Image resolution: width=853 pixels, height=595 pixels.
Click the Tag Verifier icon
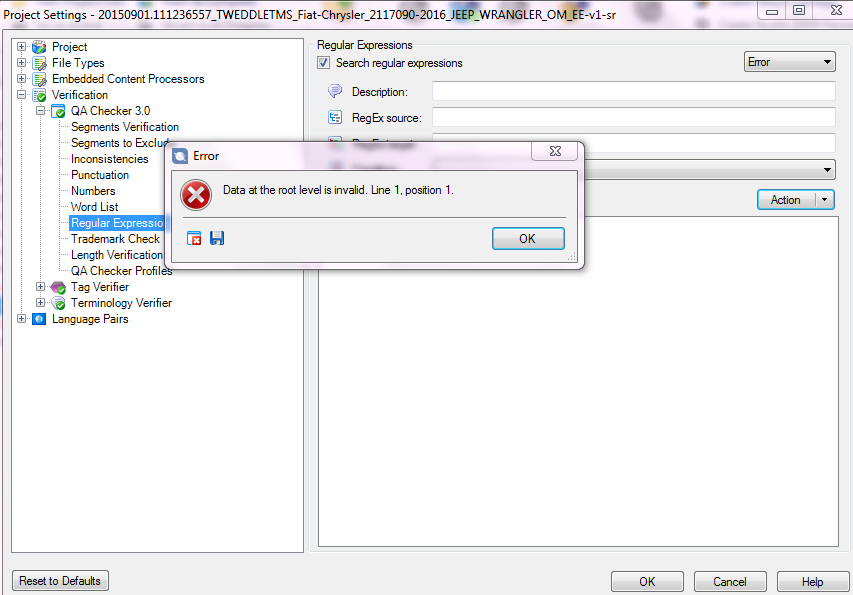(58, 287)
